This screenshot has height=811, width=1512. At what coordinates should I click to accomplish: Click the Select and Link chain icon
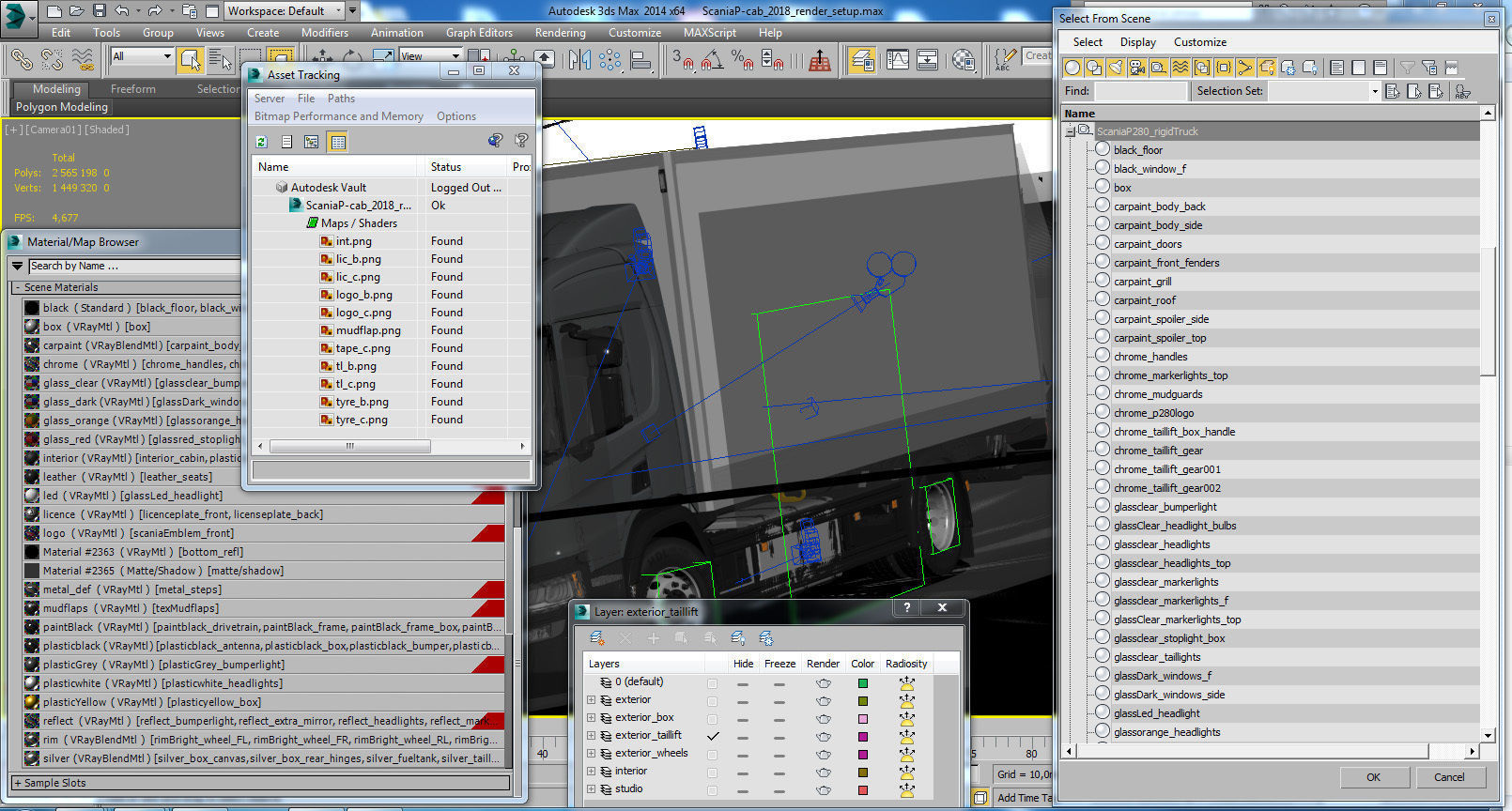[x=22, y=59]
